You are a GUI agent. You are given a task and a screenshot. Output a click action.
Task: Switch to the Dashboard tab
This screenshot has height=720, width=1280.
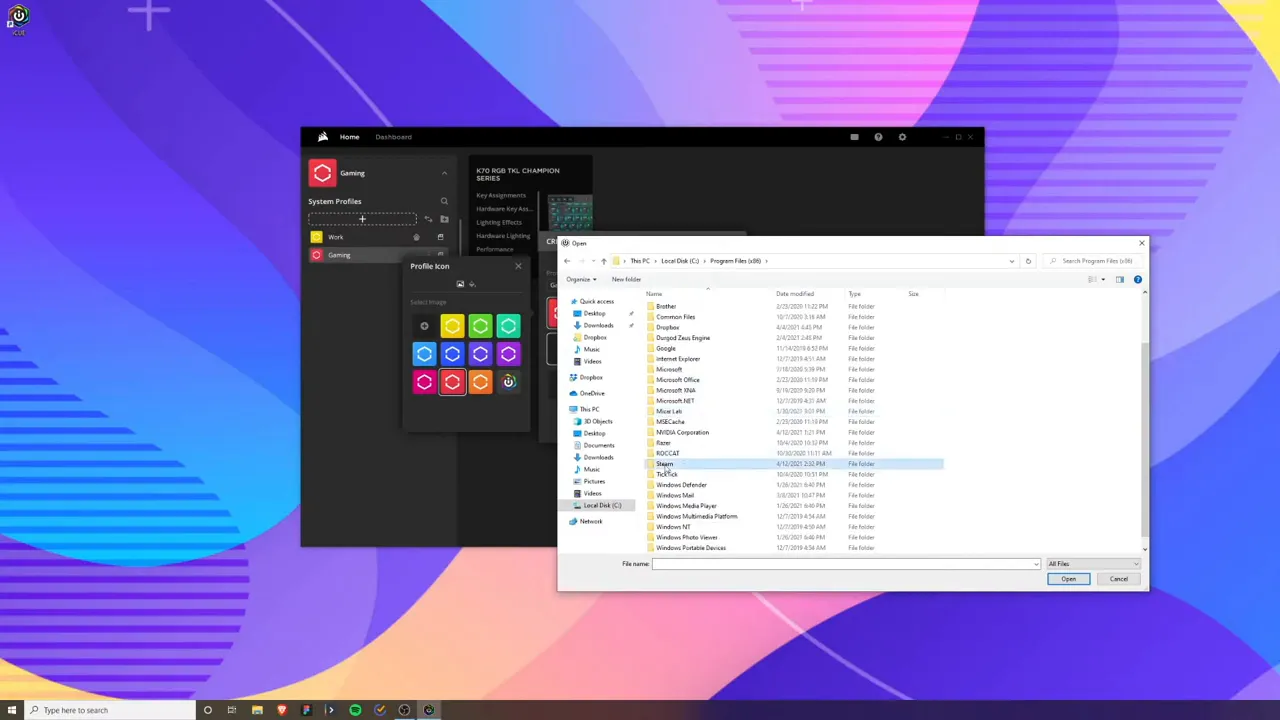tap(393, 137)
